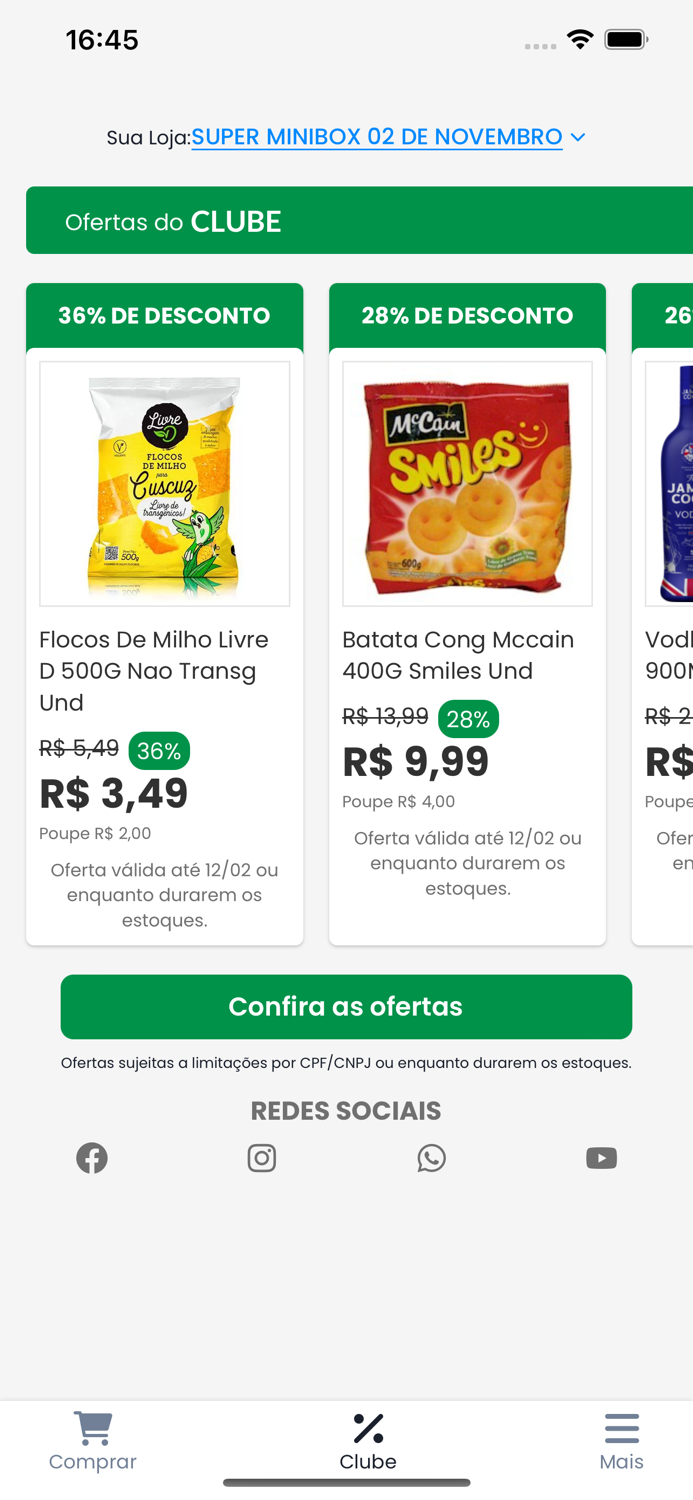Open the McCain Smiles product thumbnail
The width and height of the screenshot is (693, 1500).
click(467, 484)
